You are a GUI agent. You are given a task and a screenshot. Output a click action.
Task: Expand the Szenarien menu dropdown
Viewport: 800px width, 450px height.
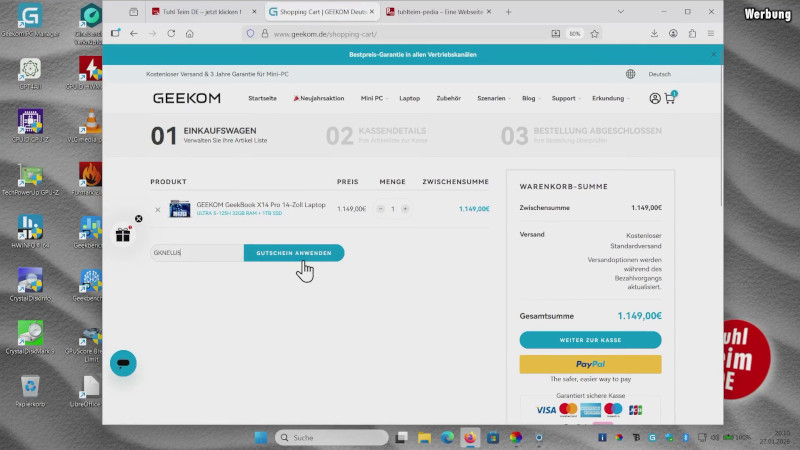click(x=491, y=99)
